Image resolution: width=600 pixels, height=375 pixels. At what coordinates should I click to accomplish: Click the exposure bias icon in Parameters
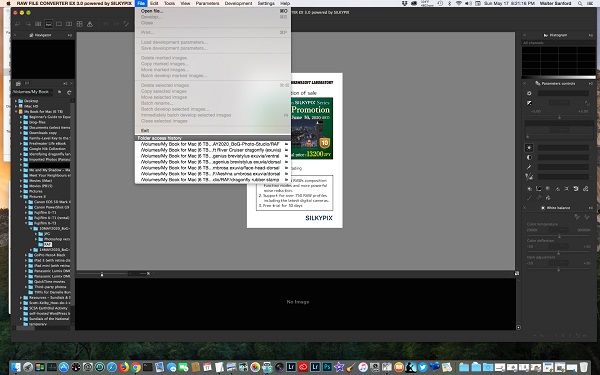pyautogui.click(x=529, y=103)
